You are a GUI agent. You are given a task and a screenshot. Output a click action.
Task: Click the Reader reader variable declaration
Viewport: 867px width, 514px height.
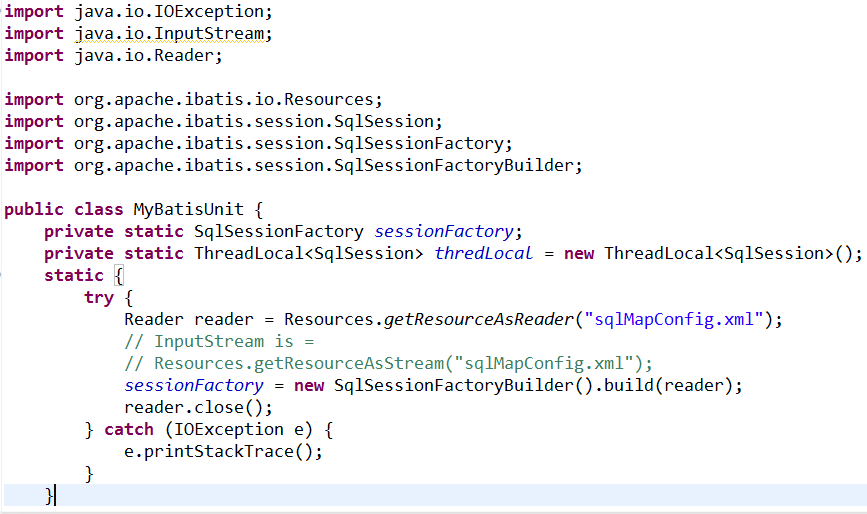click(x=189, y=319)
